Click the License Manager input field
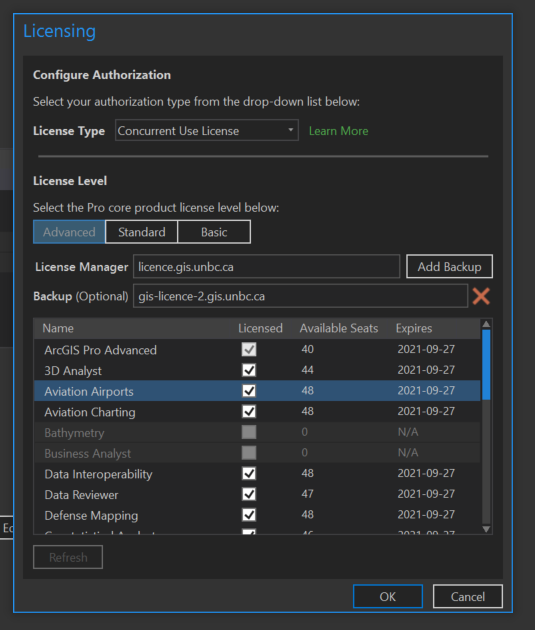 click(x=267, y=266)
